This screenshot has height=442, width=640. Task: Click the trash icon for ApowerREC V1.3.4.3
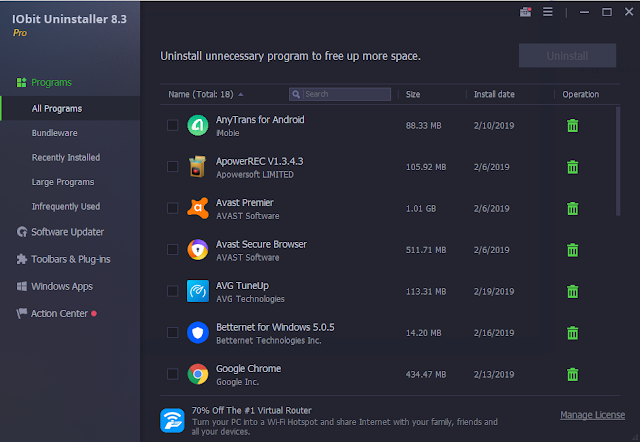pos(573,167)
